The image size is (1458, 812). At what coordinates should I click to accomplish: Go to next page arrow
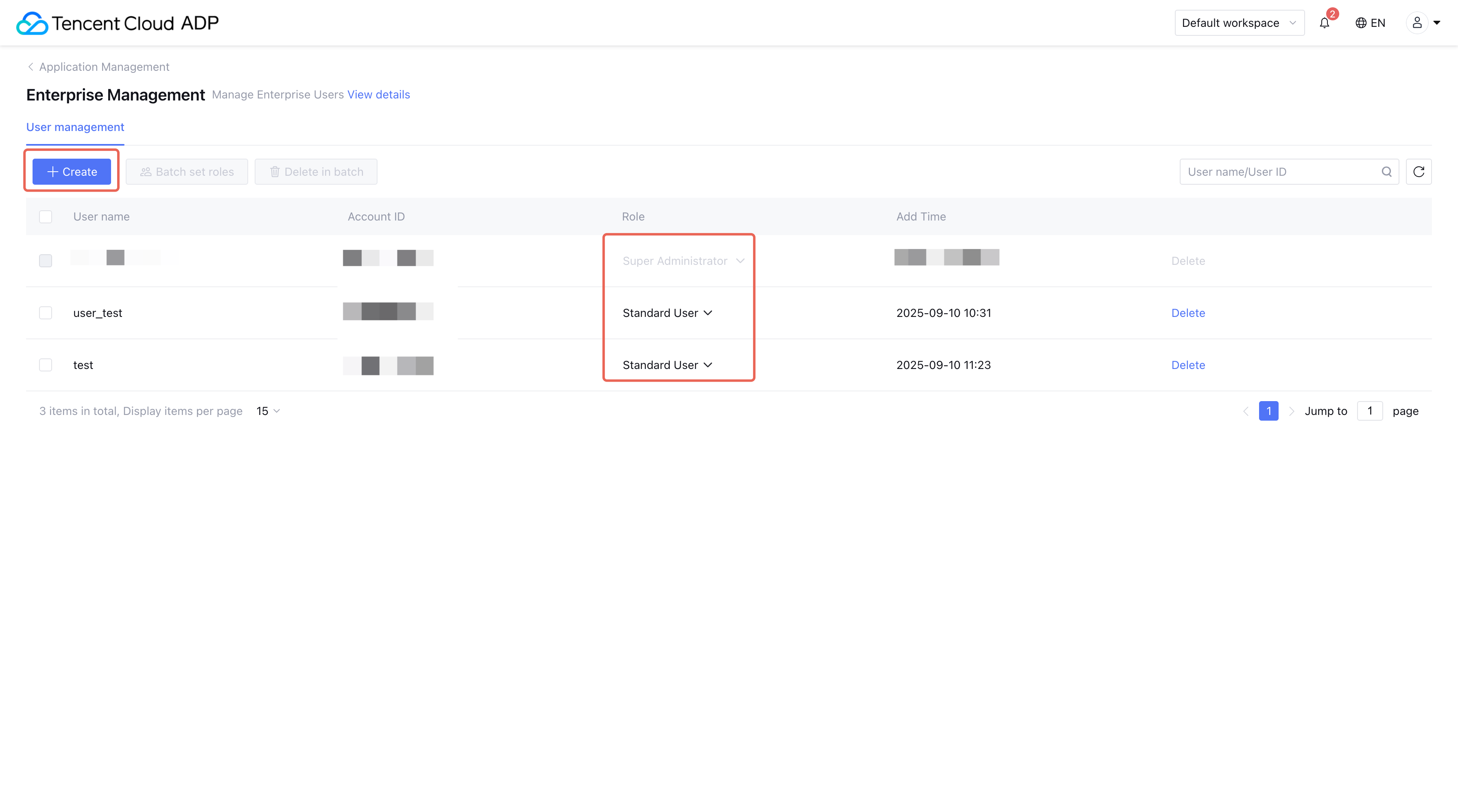1291,411
